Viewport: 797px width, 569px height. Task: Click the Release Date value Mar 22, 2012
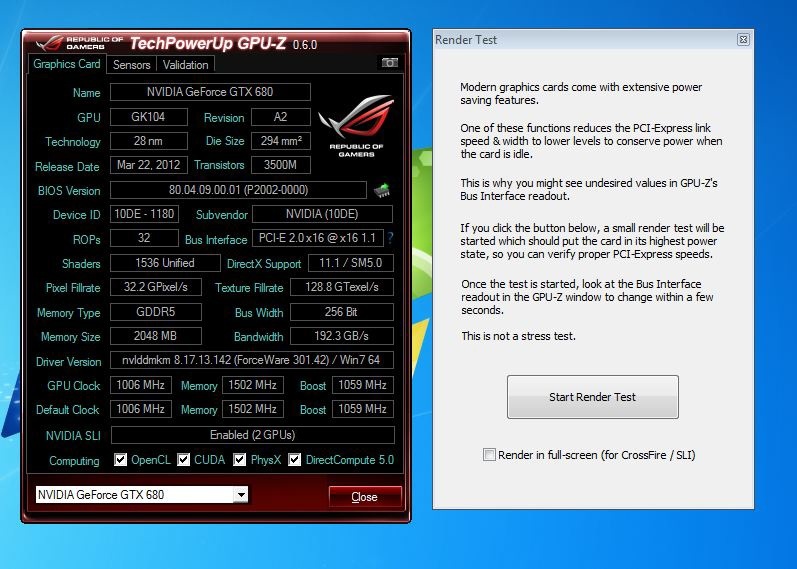click(x=148, y=165)
